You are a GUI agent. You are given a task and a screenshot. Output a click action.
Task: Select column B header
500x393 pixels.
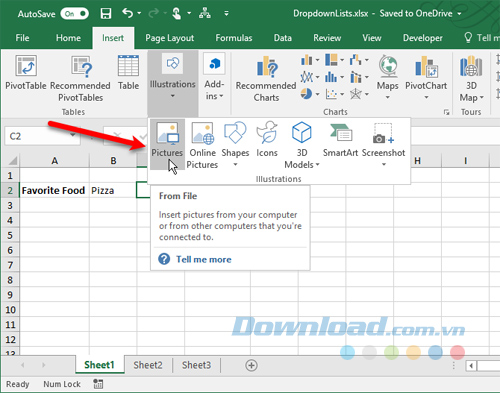(113, 161)
